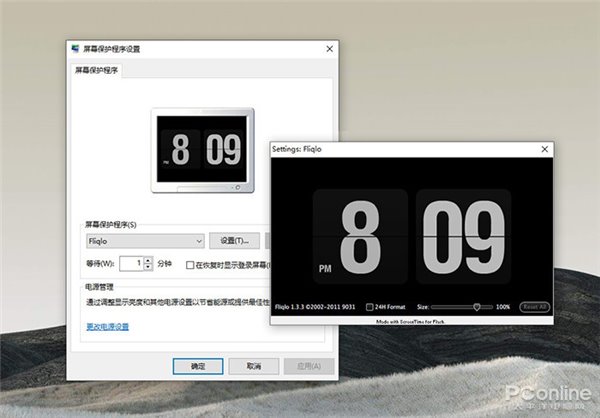Click the 应用(A) Apply button
Viewport: 600px width, 418px height.
(309, 366)
